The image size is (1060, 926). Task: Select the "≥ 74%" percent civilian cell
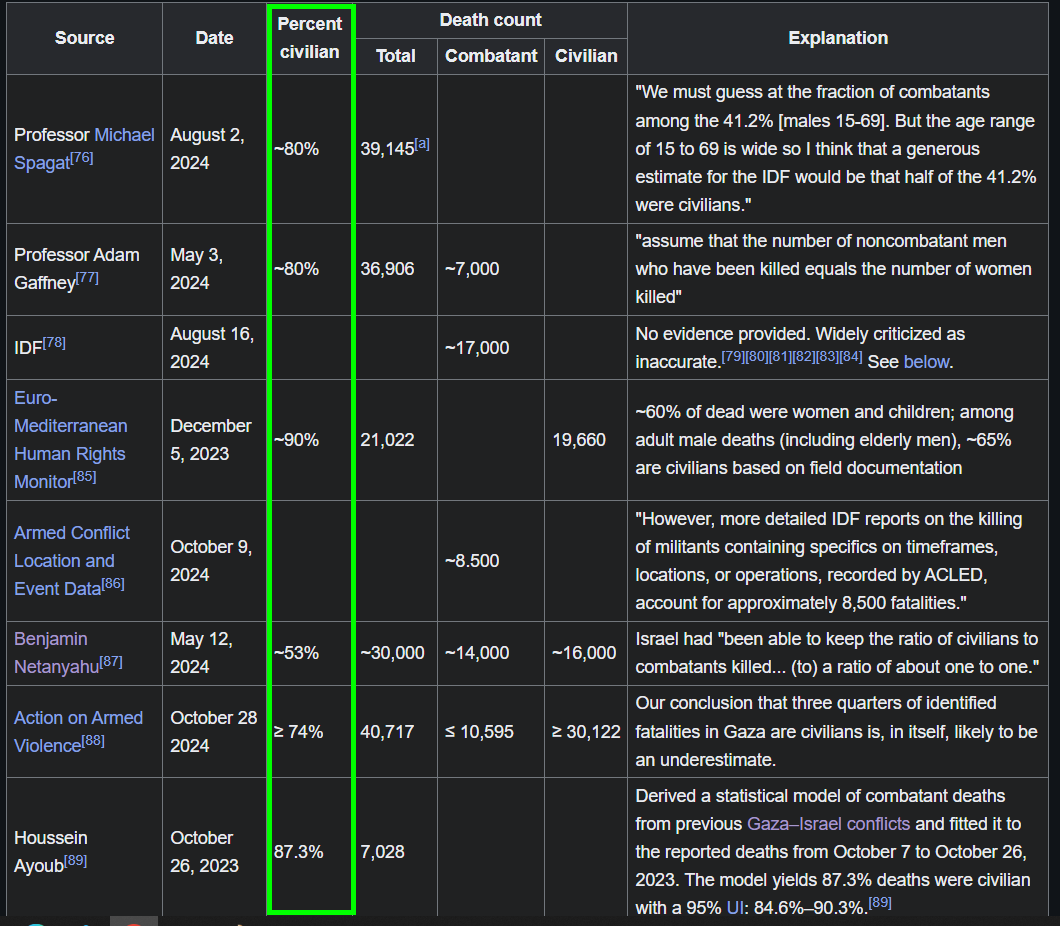coord(310,731)
